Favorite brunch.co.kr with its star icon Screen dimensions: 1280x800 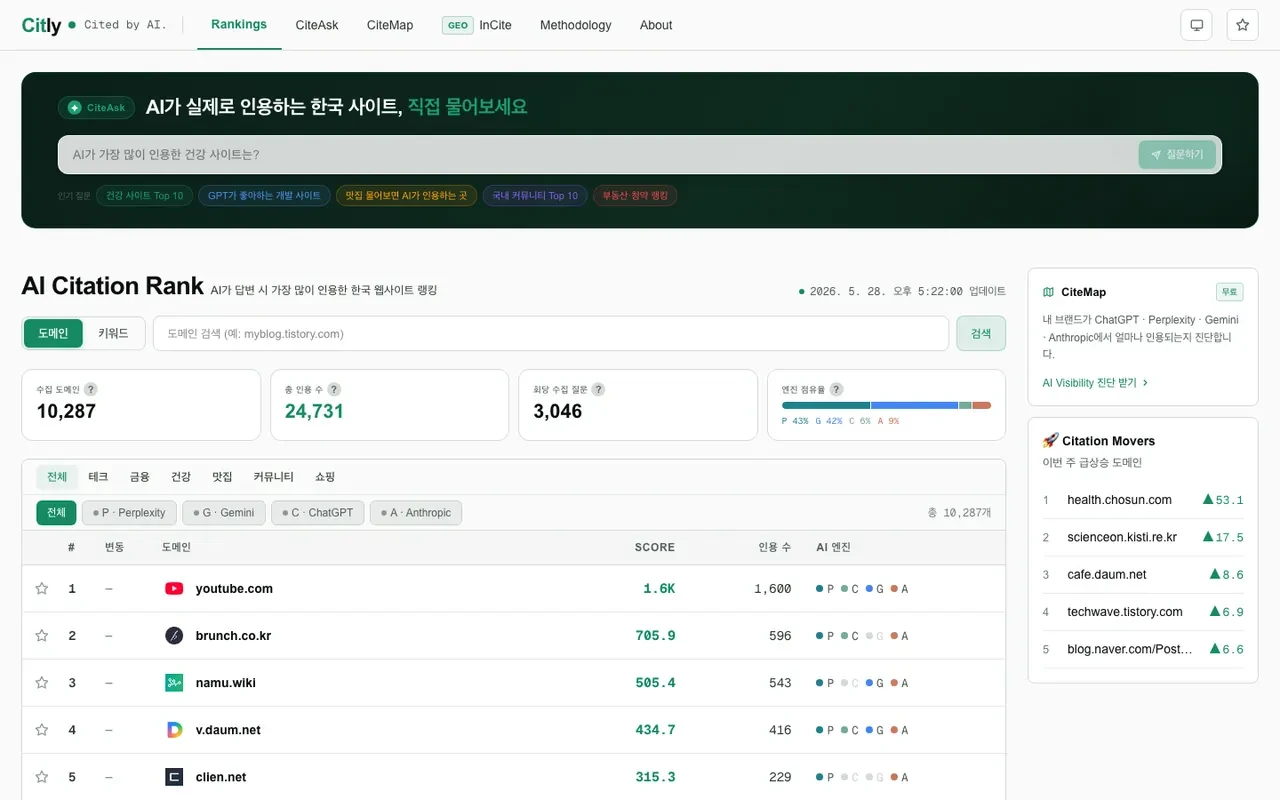click(x=42, y=636)
